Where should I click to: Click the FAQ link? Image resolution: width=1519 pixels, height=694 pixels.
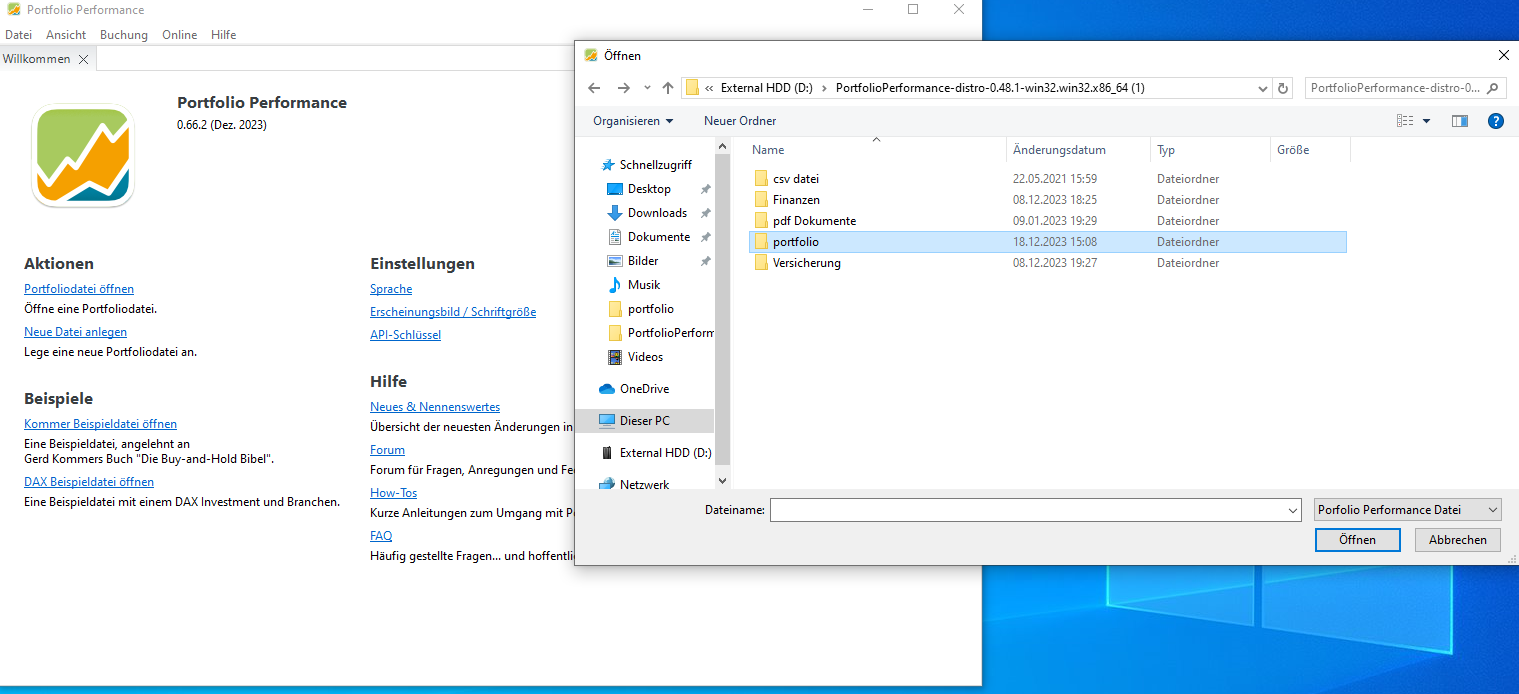point(381,536)
